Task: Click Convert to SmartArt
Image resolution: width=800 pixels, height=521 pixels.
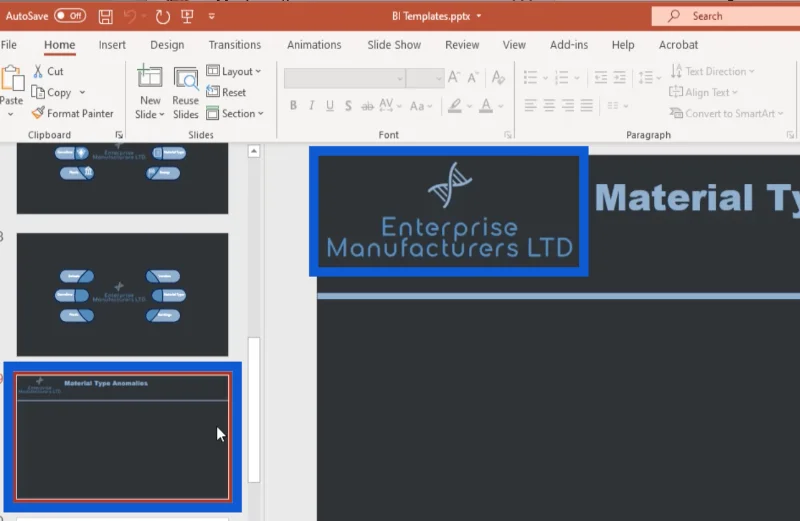Action: pos(727,113)
